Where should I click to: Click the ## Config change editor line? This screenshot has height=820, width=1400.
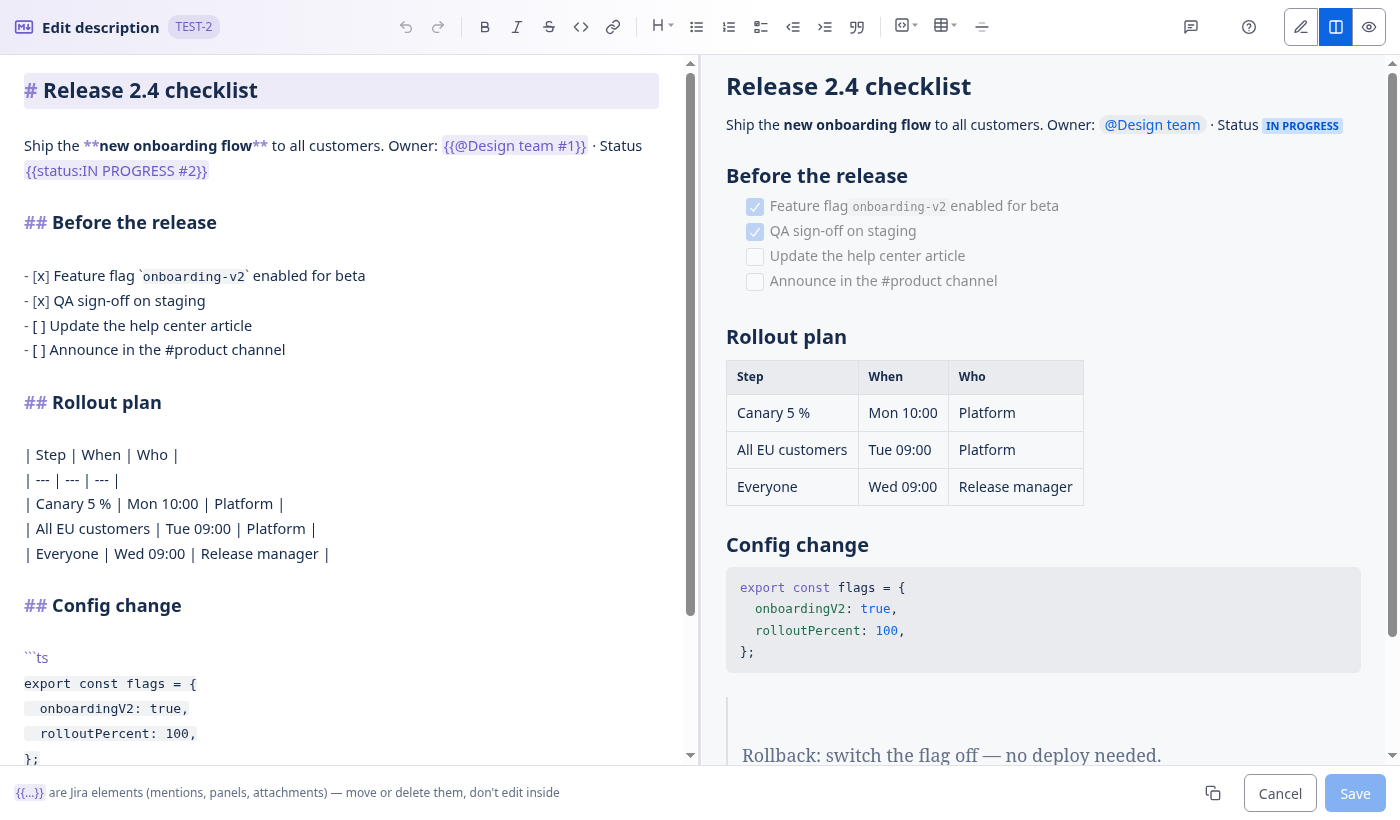click(103, 606)
